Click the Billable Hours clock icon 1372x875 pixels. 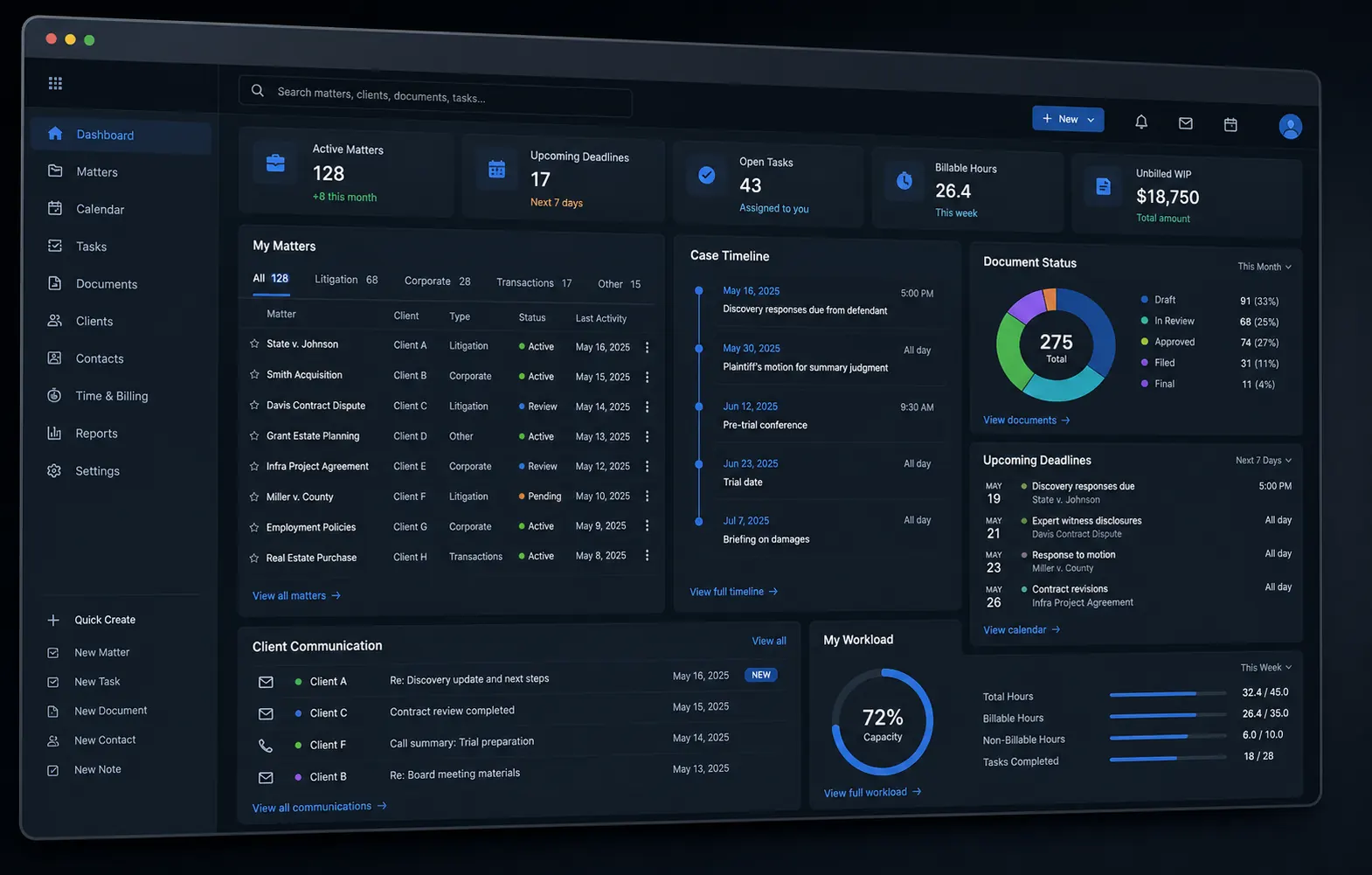click(904, 181)
